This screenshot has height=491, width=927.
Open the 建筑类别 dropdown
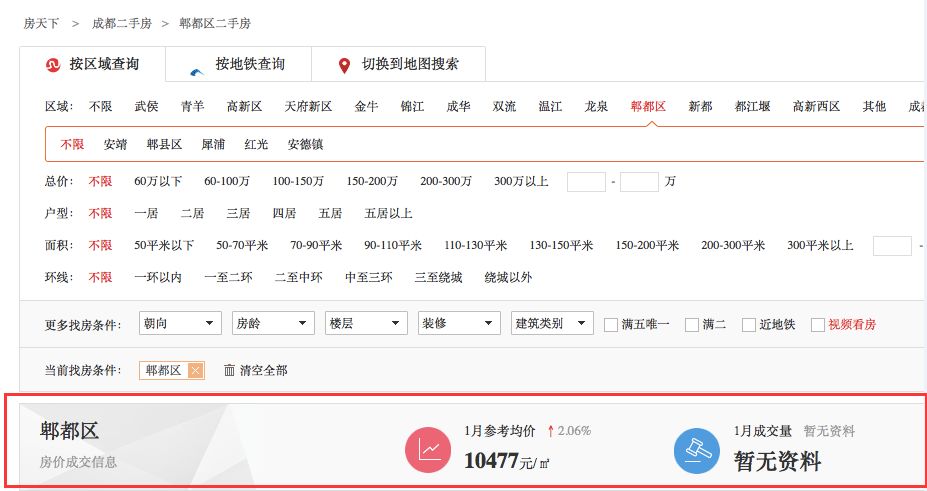[552, 323]
